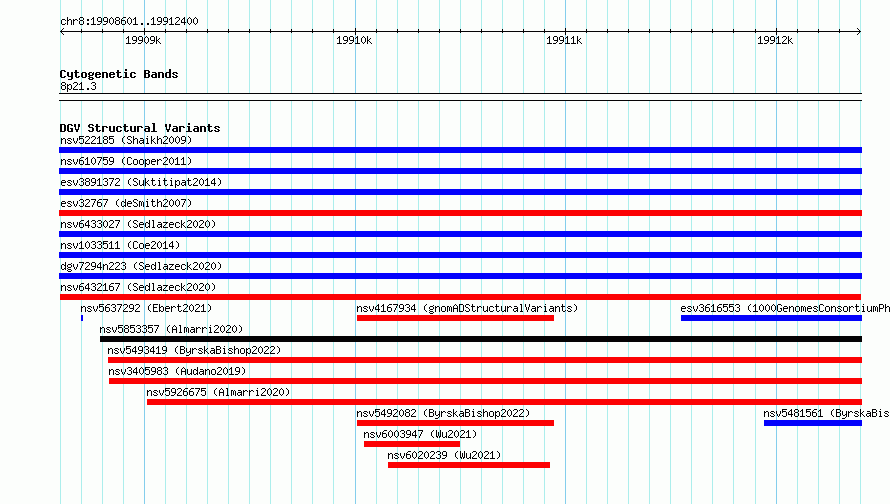Open nsv4167934 (gnomADStructuralVariants) label
The height and width of the screenshot is (504, 890).
[x=467, y=308]
